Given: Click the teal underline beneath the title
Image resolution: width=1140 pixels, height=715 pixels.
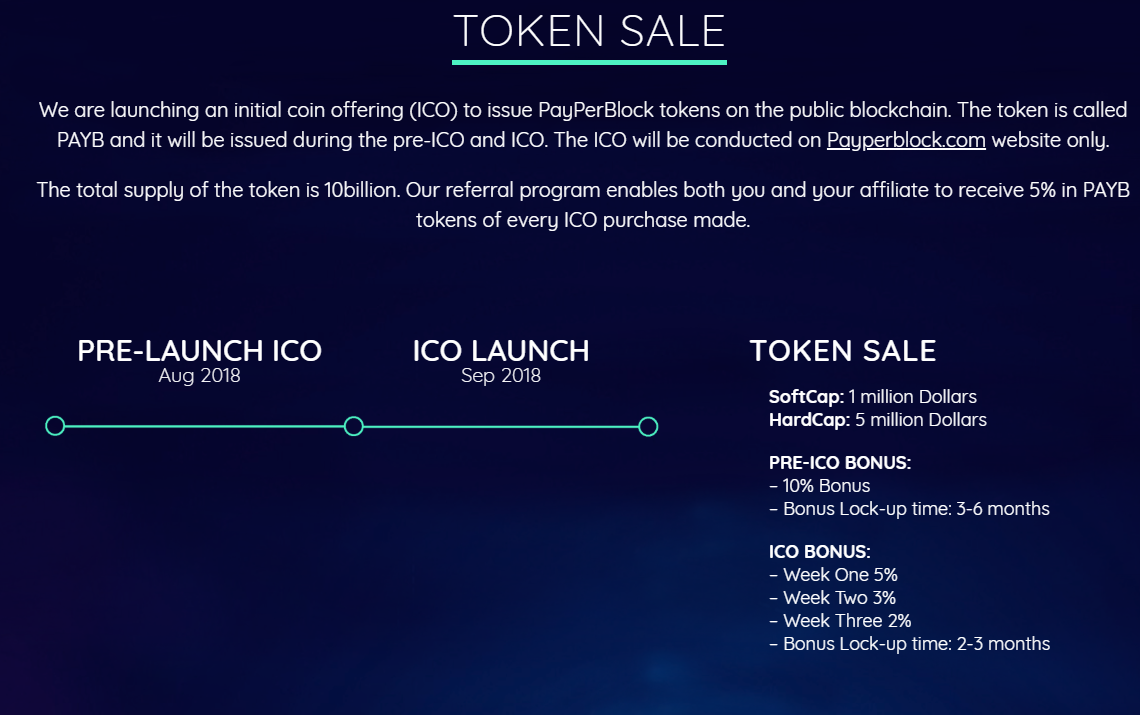Looking at the screenshot, I should coord(589,63).
